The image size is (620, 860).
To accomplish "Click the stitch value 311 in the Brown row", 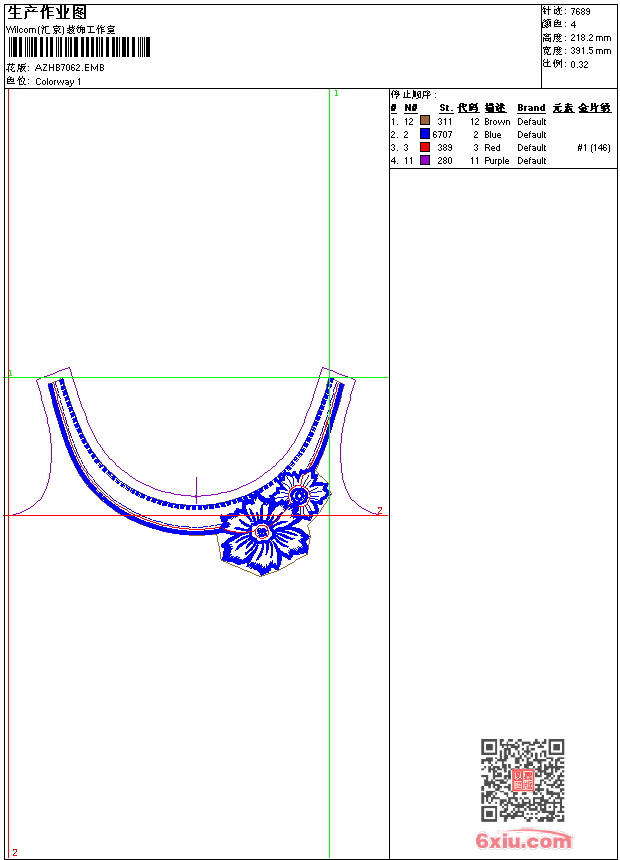I will pyautogui.click(x=445, y=122).
